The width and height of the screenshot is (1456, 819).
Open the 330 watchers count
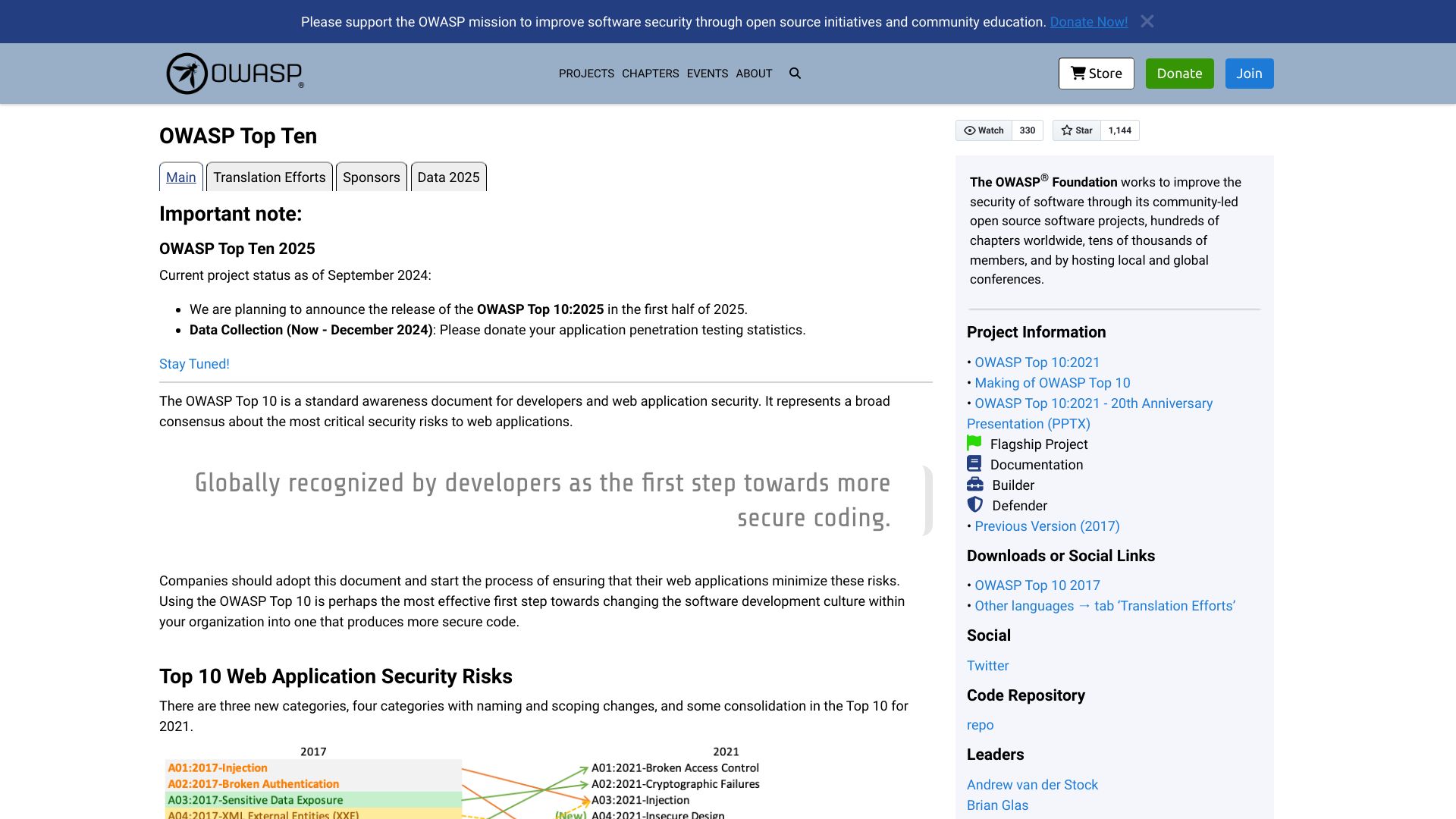click(1028, 130)
